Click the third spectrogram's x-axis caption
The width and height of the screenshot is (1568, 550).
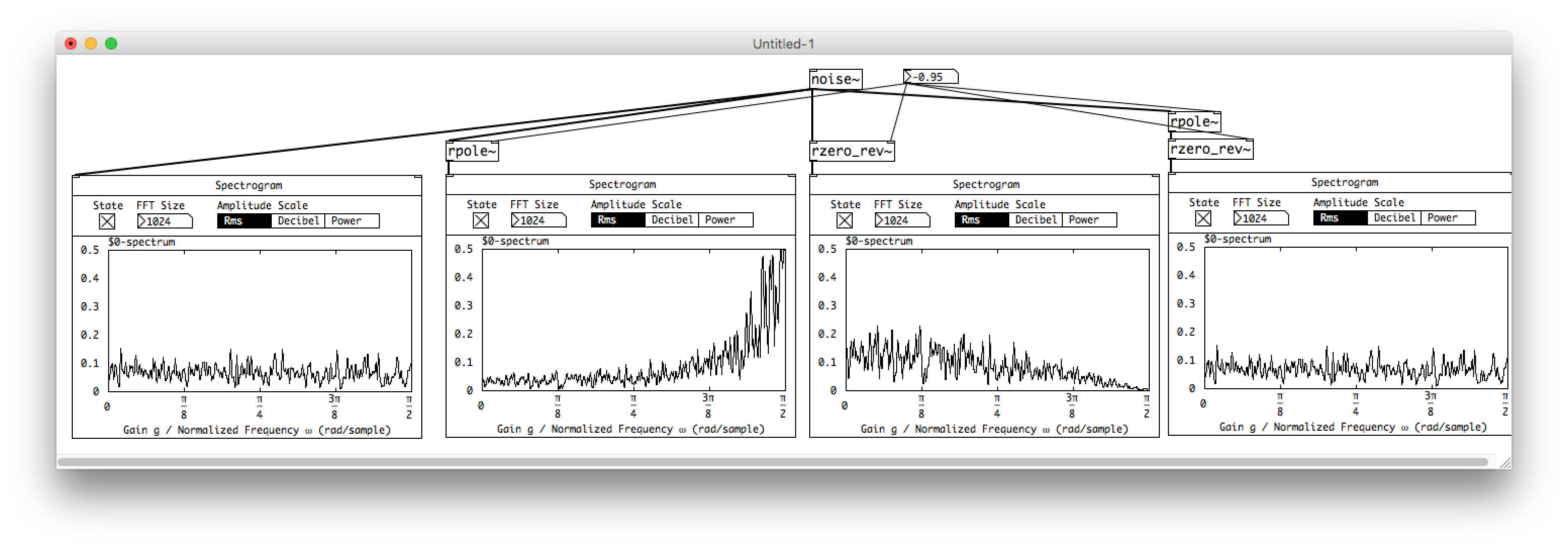(x=994, y=429)
